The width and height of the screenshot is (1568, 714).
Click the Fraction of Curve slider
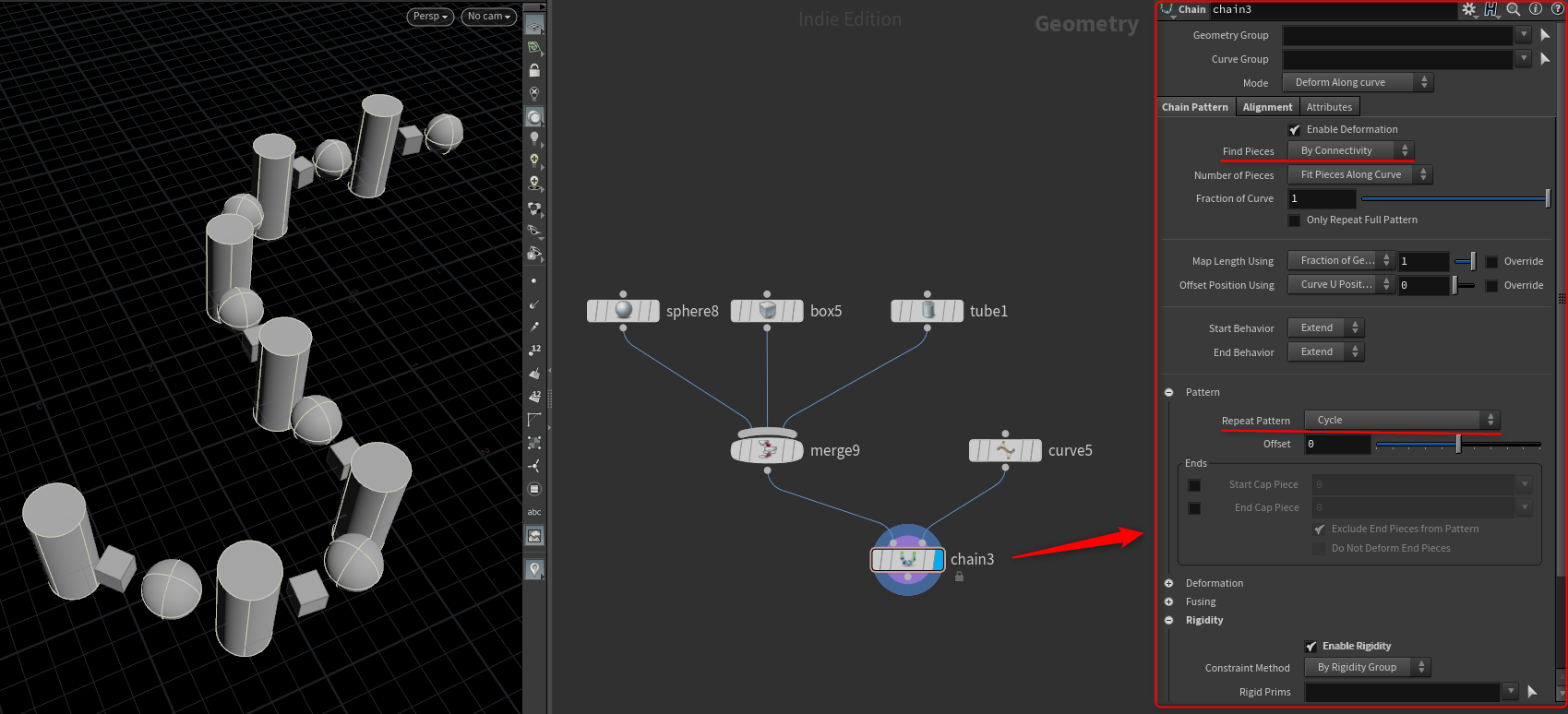coord(1455,198)
